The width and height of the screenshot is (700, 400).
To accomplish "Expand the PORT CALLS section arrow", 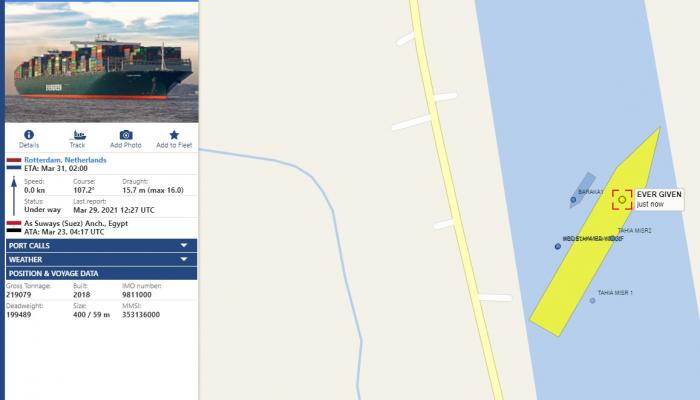I will [184, 246].
